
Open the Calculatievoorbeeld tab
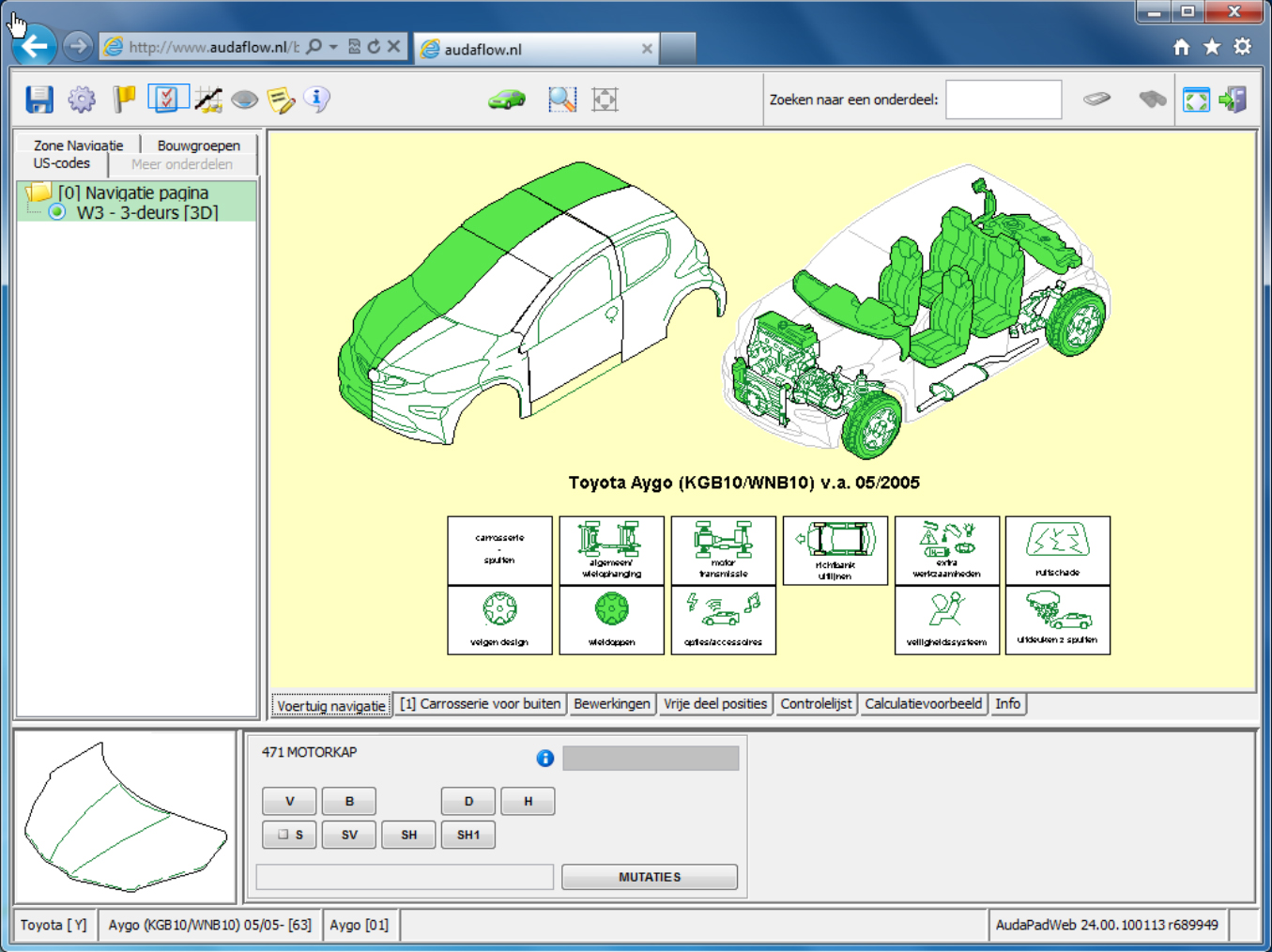click(923, 704)
